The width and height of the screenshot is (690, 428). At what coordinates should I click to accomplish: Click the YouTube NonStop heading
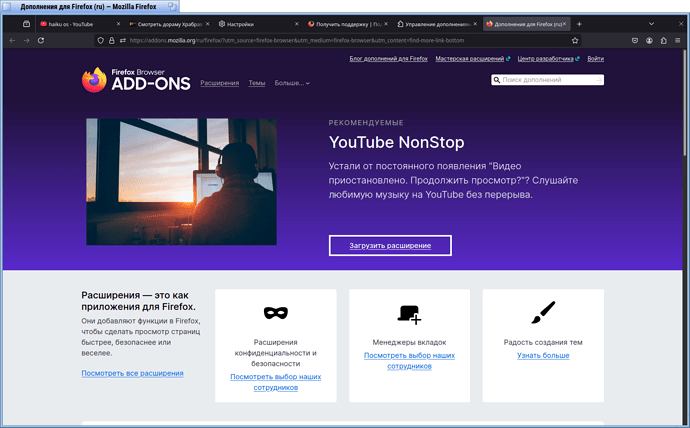point(396,142)
